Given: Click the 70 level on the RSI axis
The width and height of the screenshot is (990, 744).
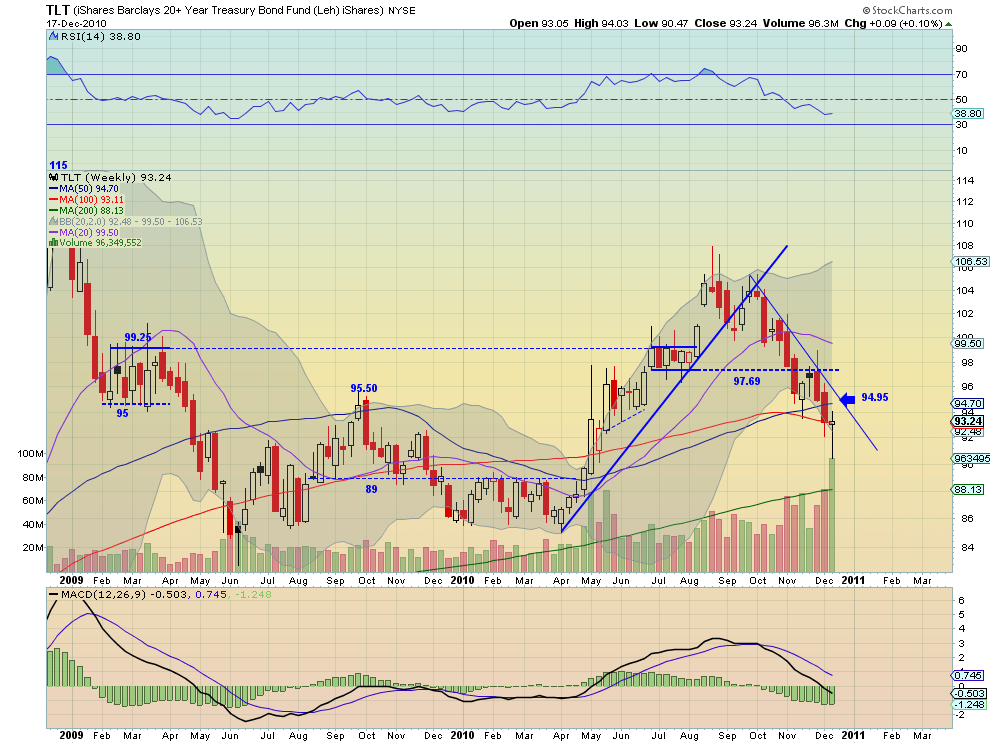Looking at the screenshot, I should [962, 75].
